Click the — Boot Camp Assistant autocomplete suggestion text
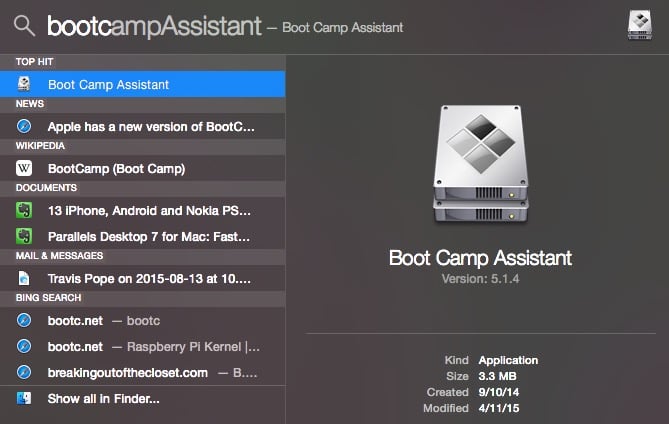Screen dimensions: 669x424 335,27
